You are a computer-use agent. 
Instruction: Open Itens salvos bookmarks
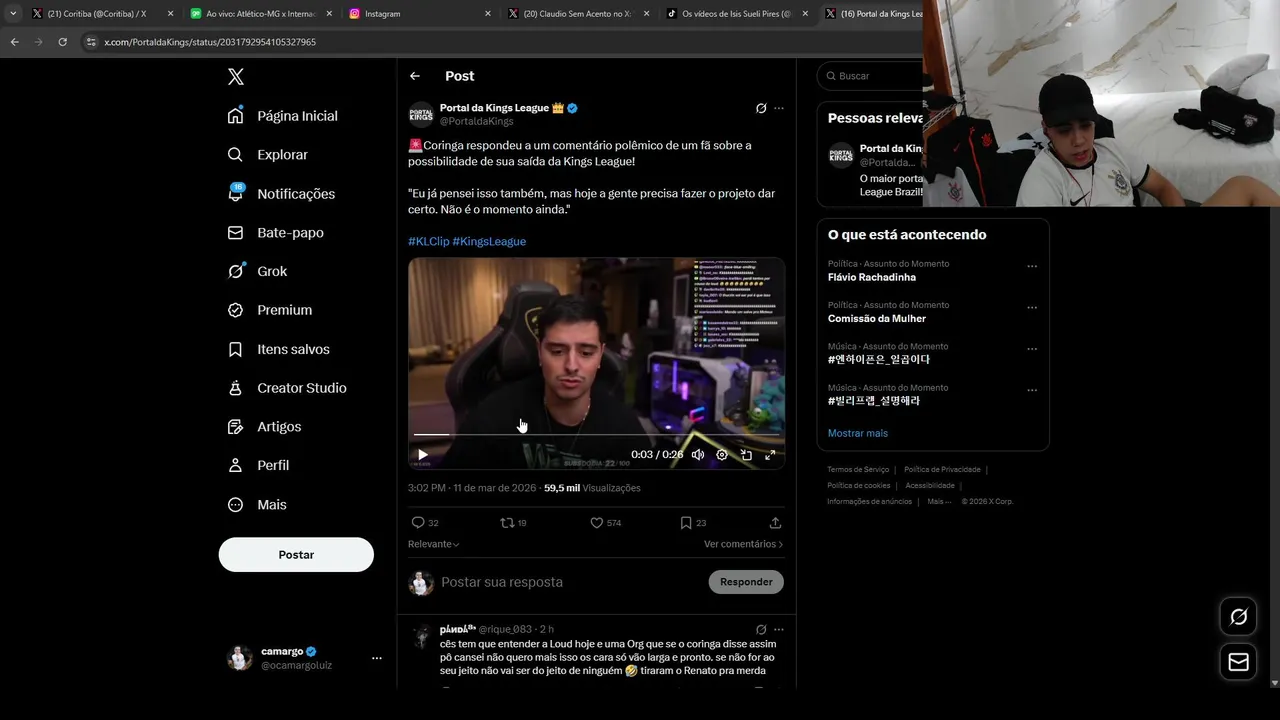click(x=278, y=349)
